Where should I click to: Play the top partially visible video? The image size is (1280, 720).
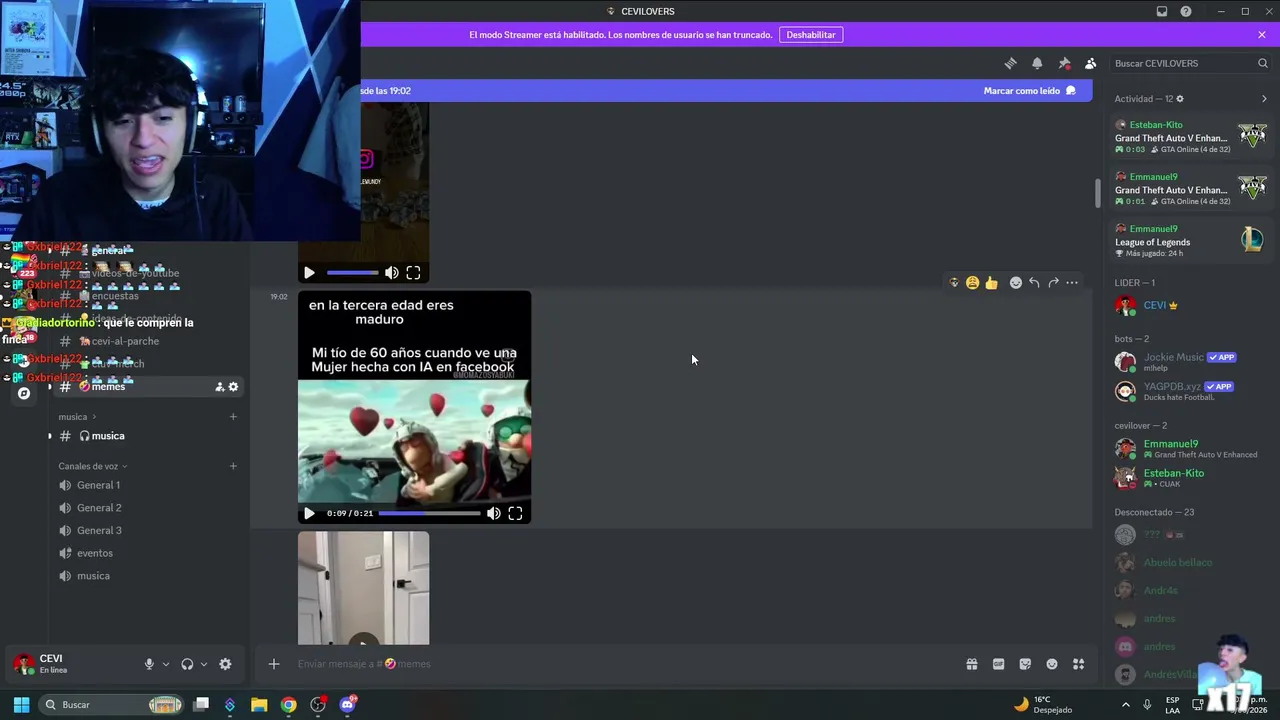[x=309, y=272]
